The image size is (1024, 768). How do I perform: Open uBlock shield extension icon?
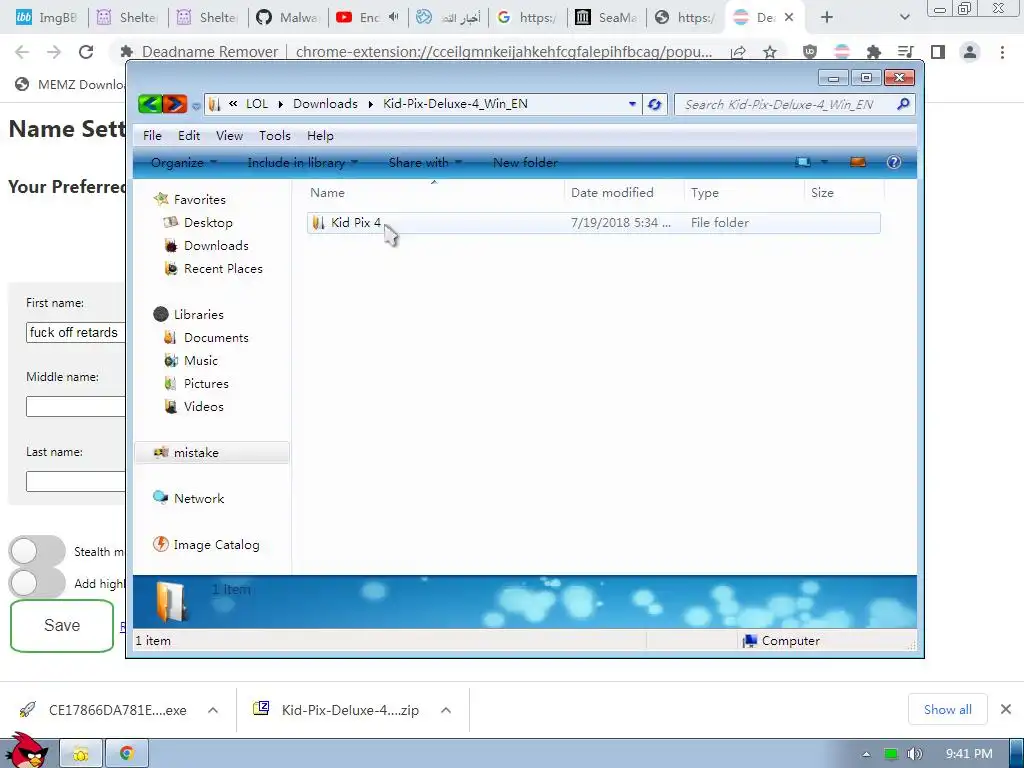coord(810,52)
